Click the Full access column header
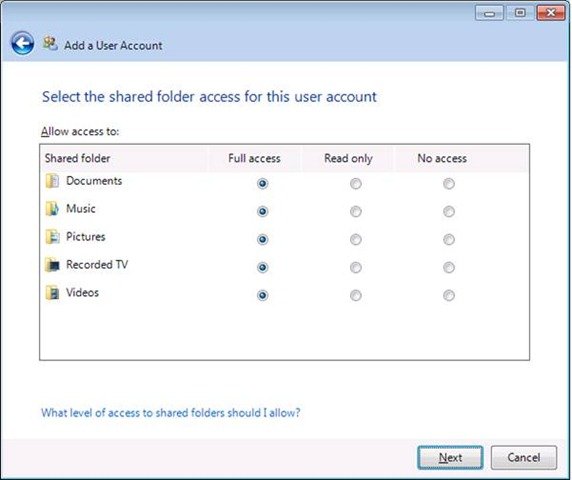 255,159
